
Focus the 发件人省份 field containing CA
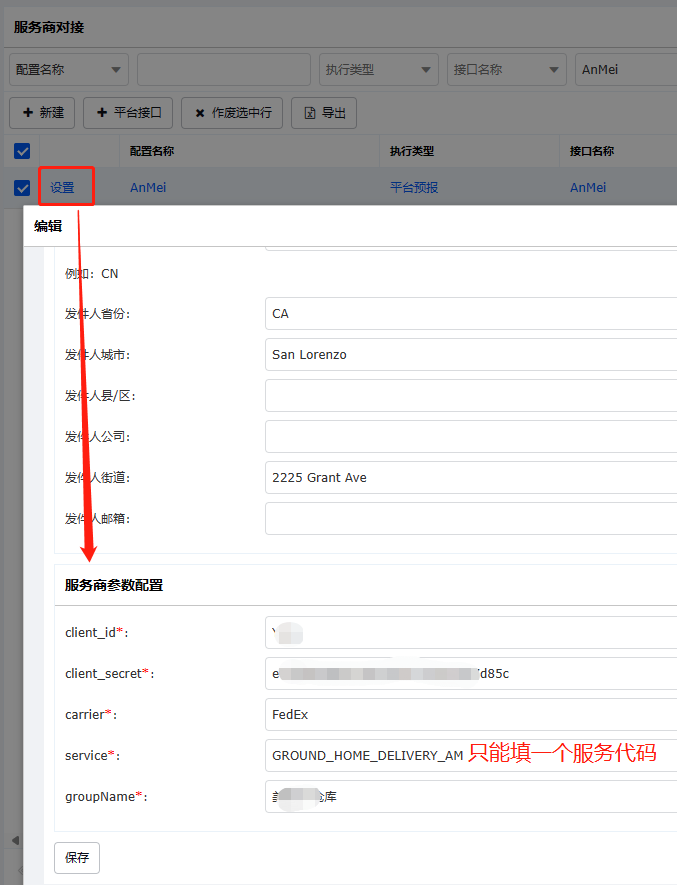point(470,313)
